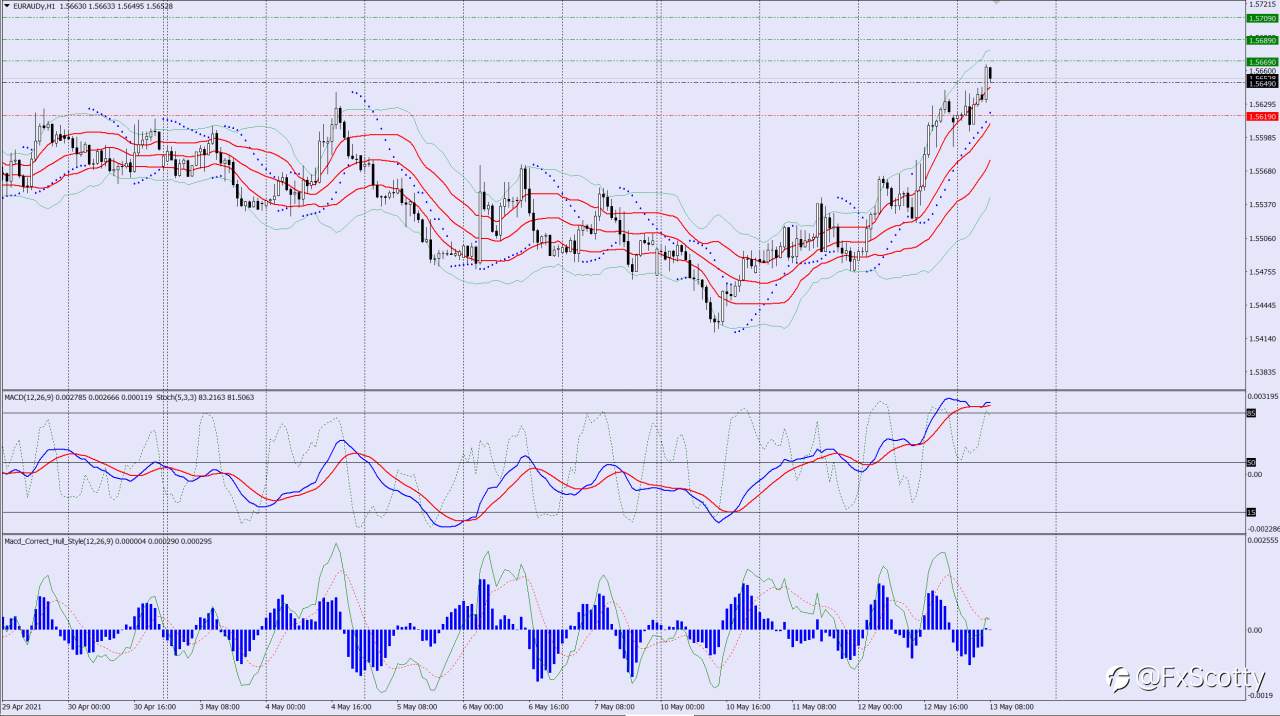1280x716 pixels.
Task: Click MACD scale value 0.003195
Action: (1262, 397)
